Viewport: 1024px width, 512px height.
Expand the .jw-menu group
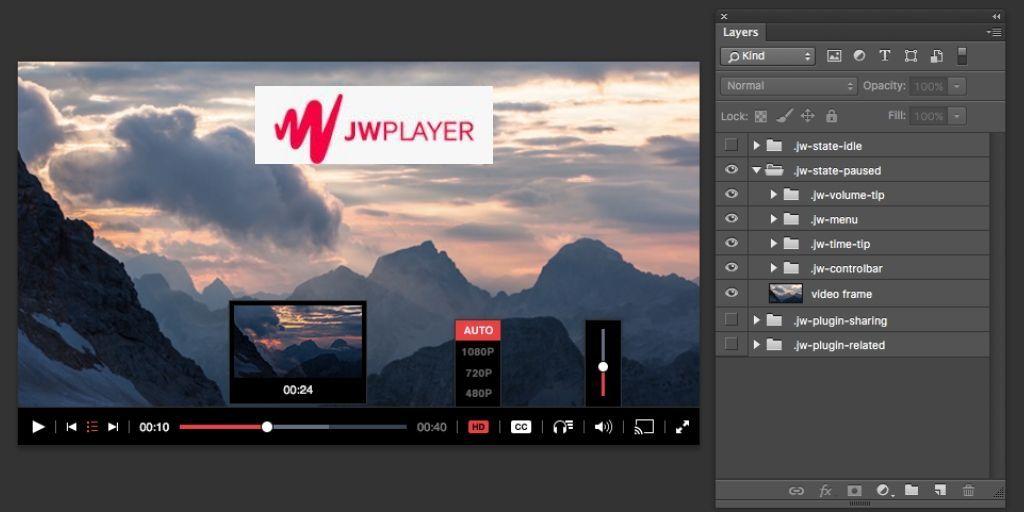click(774, 219)
